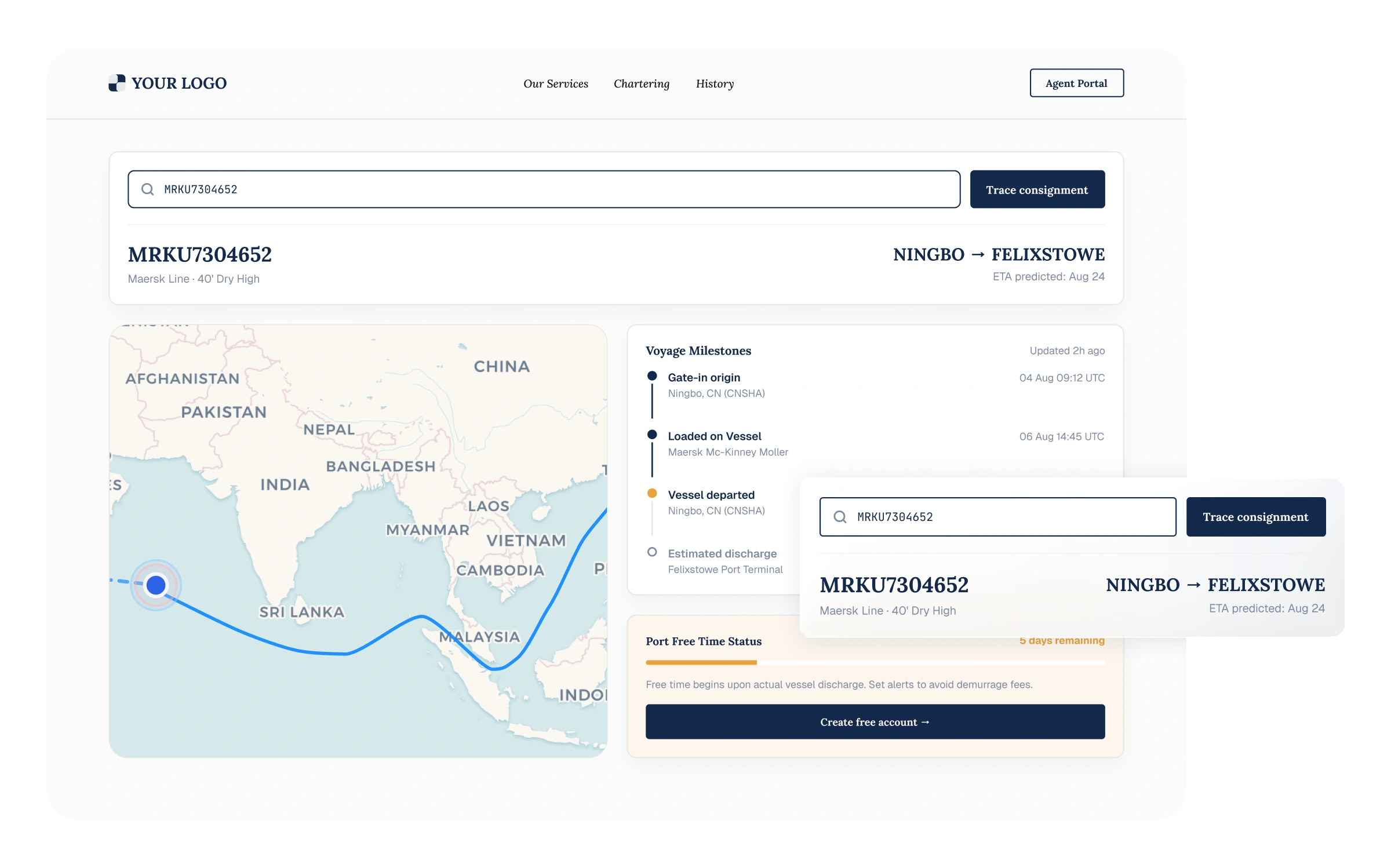
Task: Click the MRKU7304652 heading in main card
Action: [199, 254]
